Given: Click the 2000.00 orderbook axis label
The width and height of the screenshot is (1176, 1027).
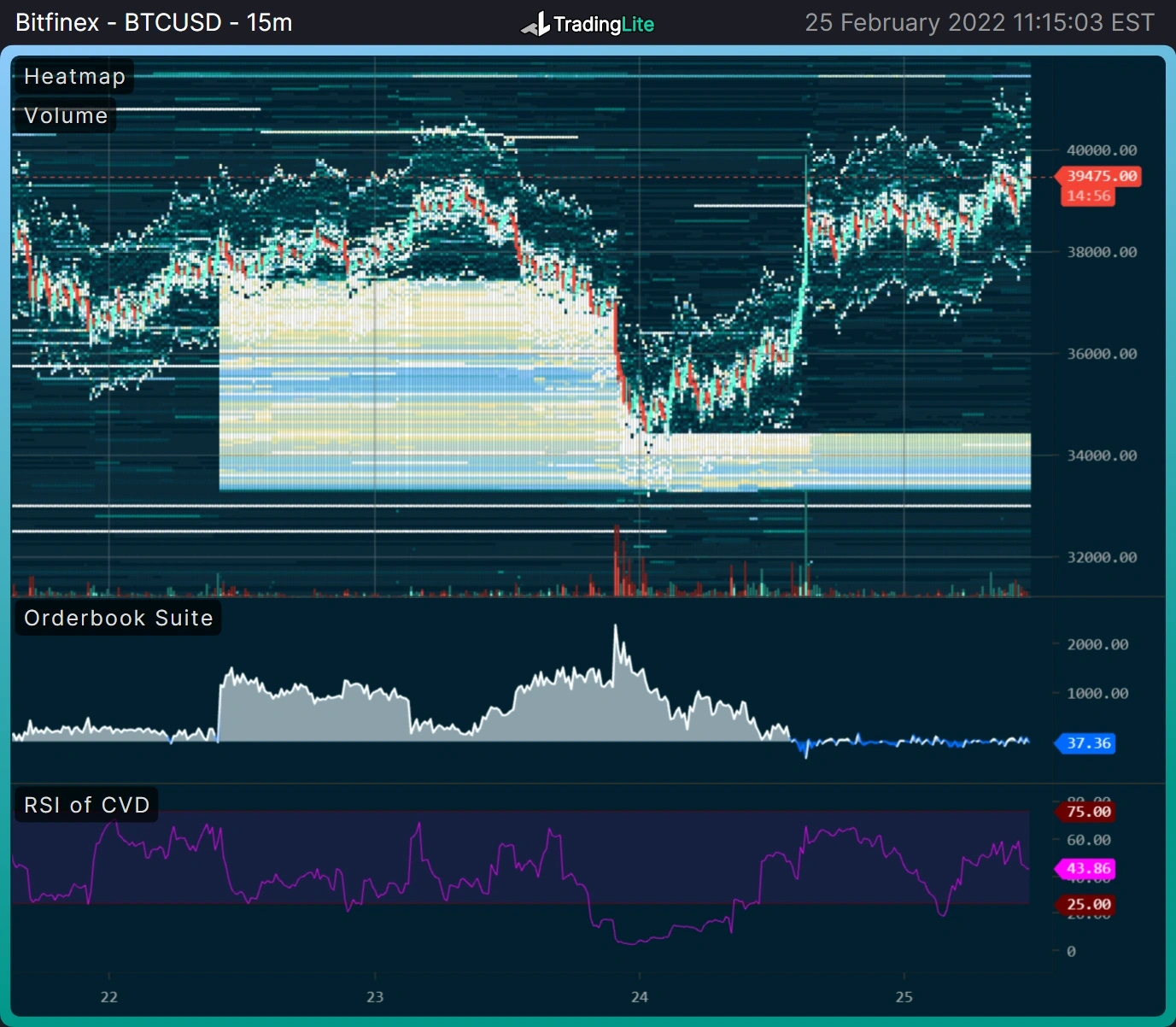Looking at the screenshot, I should (1097, 644).
